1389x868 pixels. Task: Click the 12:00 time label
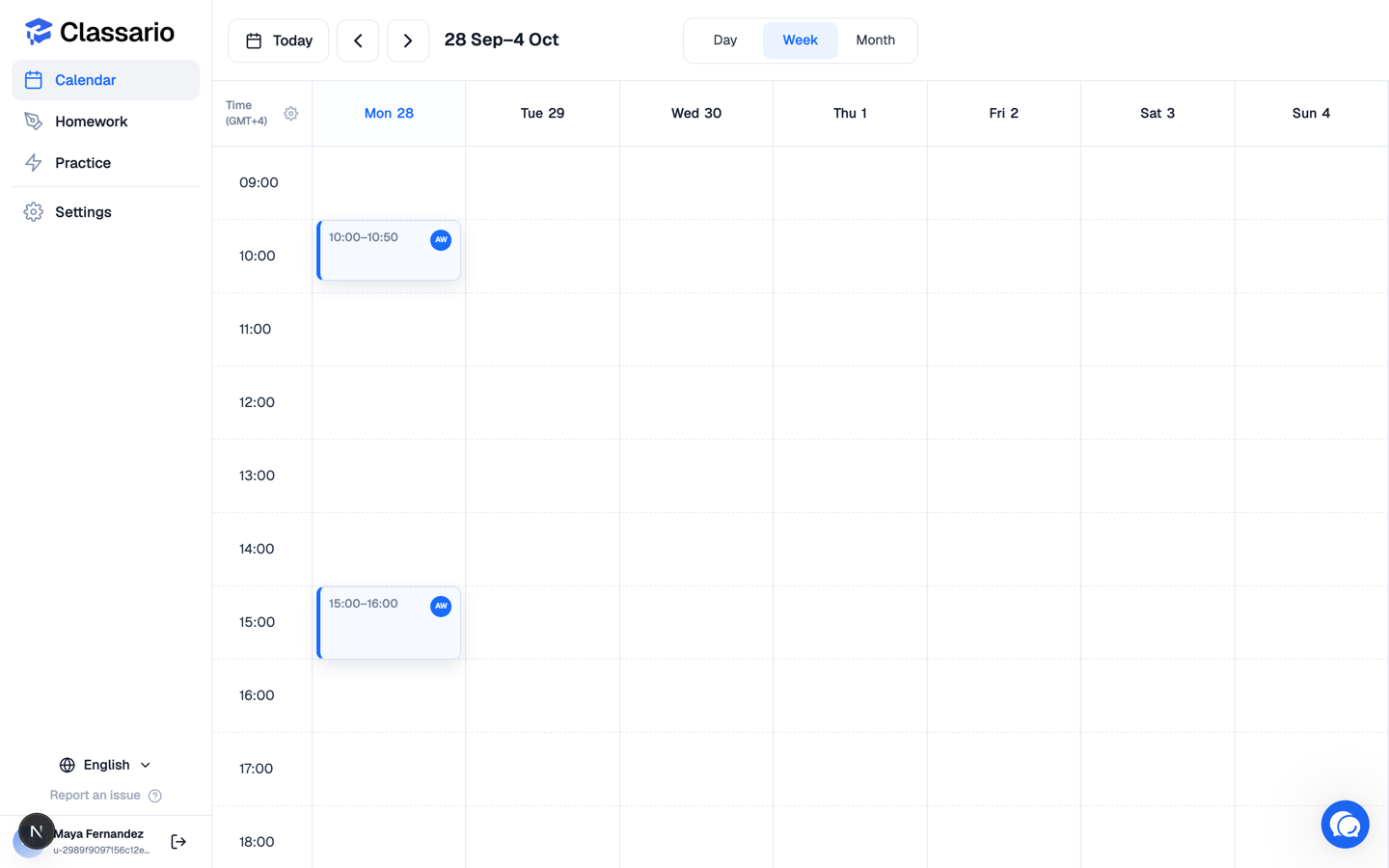[x=258, y=403]
